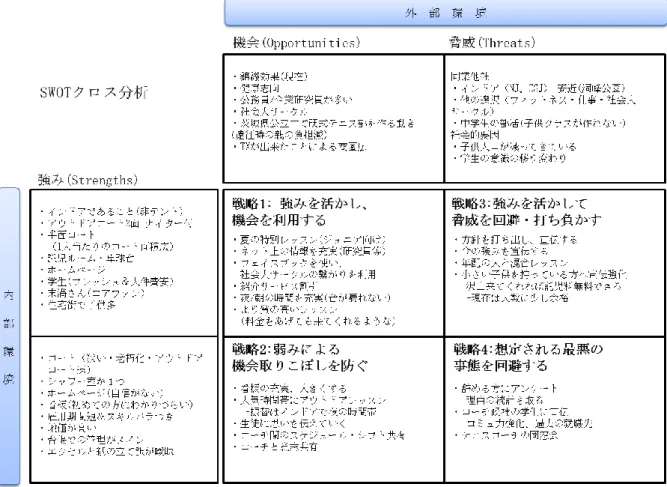Screen dimensions: 667x487
Task: Click the '方針を打ち出し、宣伝する' bullet
Action: point(516,240)
